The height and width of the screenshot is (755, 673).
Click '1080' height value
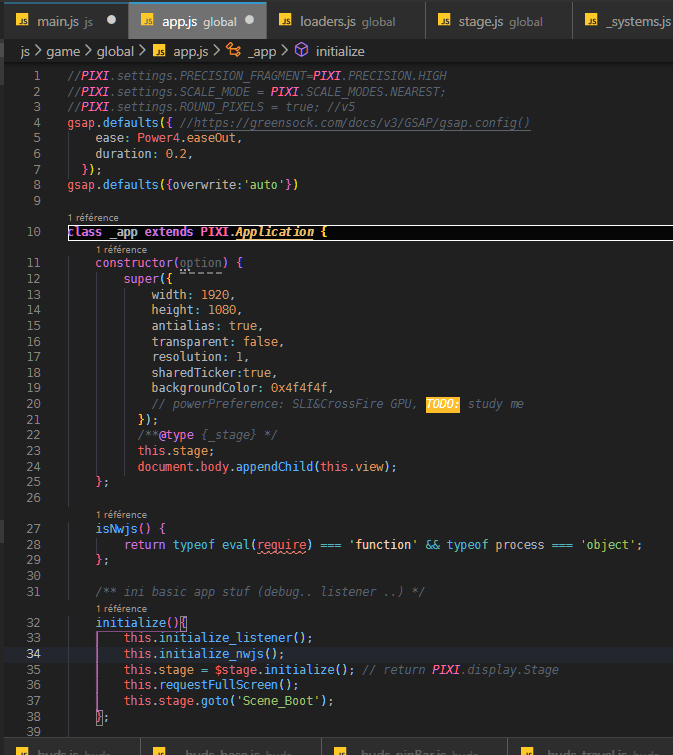point(222,310)
